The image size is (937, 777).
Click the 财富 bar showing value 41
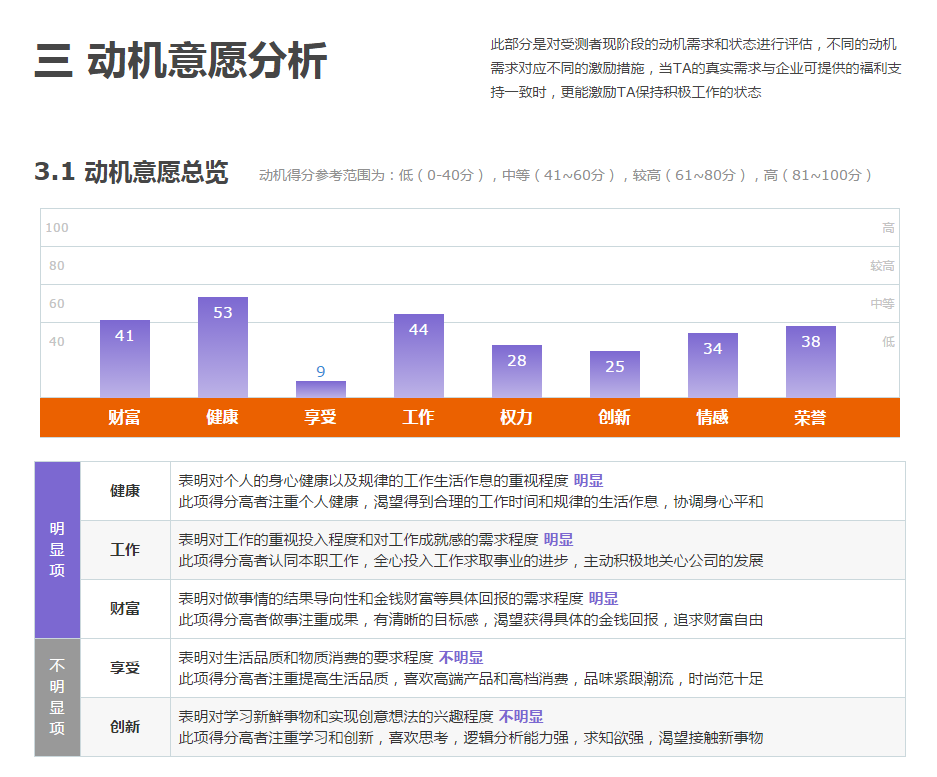coord(124,360)
